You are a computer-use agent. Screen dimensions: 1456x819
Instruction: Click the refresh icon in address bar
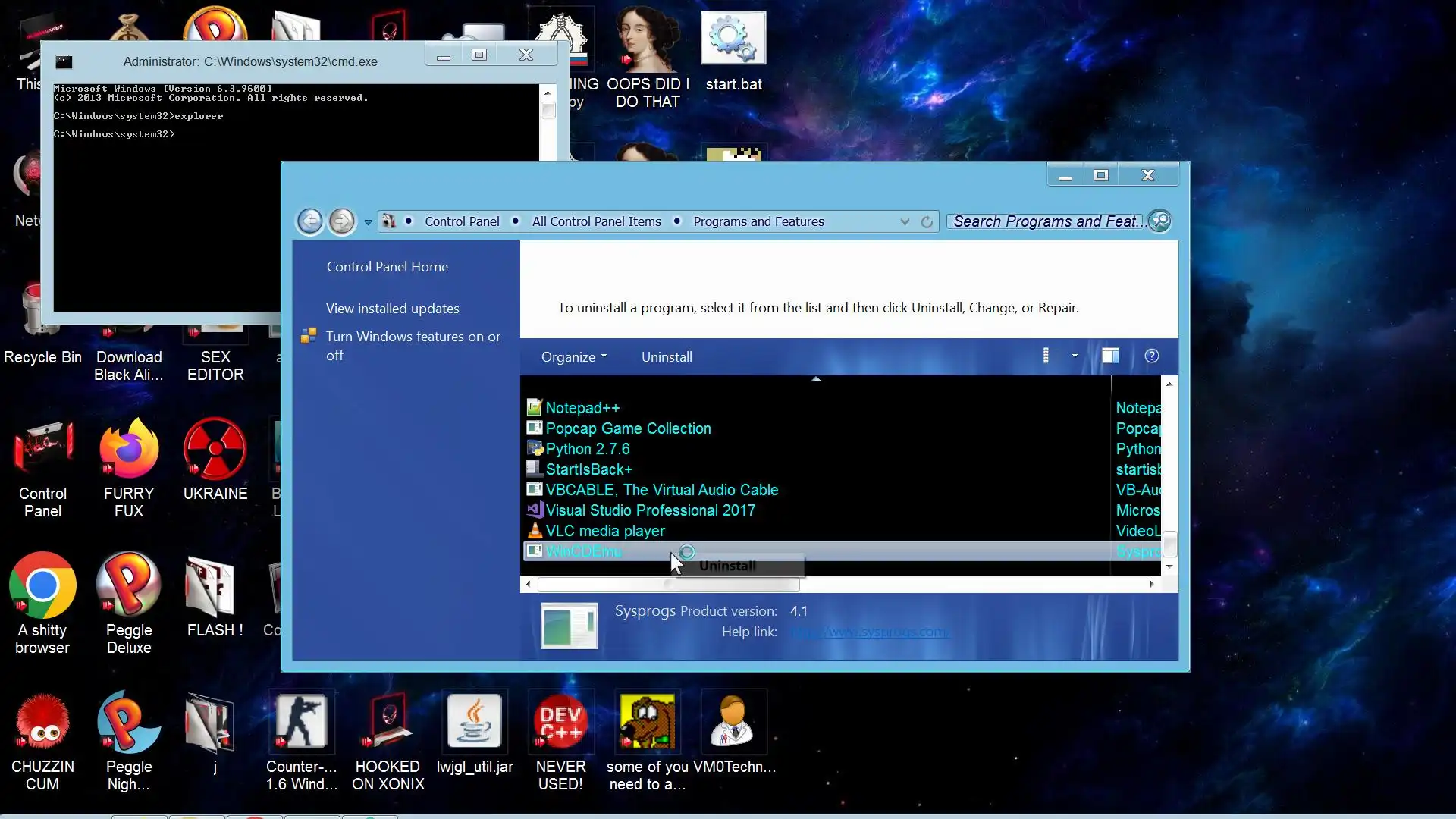pyautogui.click(x=927, y=221)
